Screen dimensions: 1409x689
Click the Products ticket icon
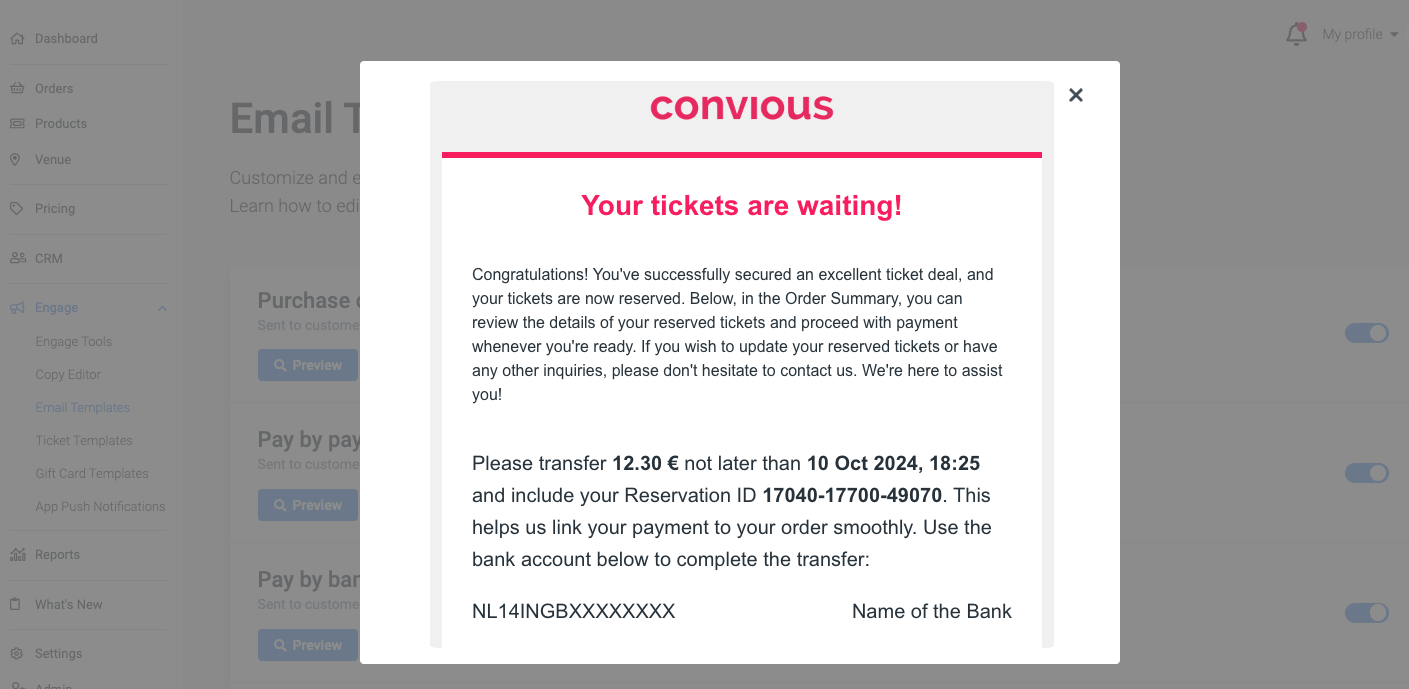pyautogui.click(x=17, y=124)
